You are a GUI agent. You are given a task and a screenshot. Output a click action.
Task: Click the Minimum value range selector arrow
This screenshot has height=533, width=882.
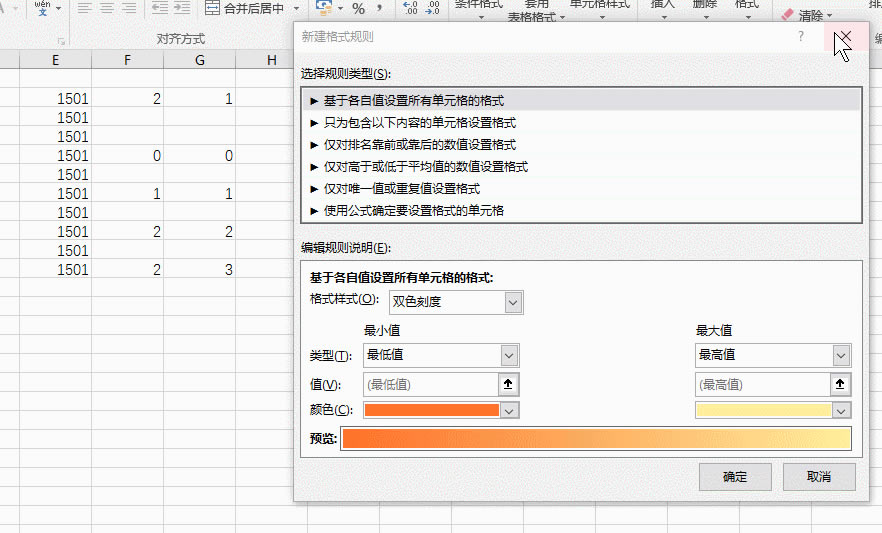pos(508,385)
